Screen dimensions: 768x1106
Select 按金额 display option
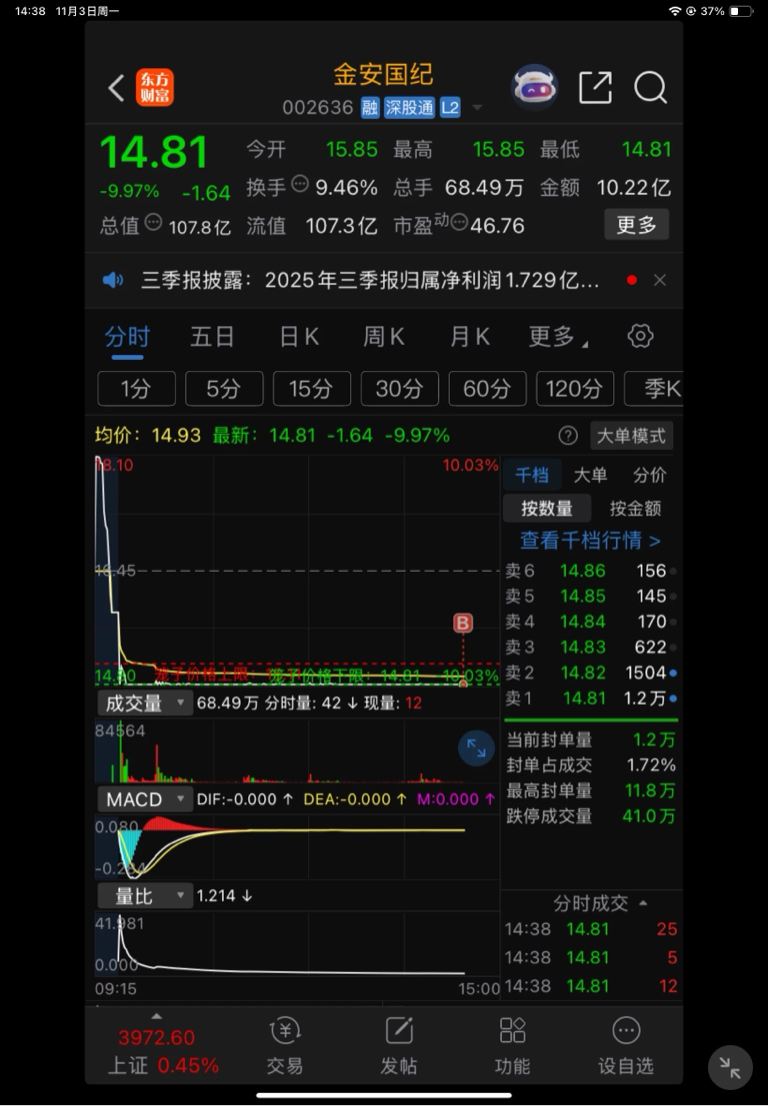tap(635, 508)
